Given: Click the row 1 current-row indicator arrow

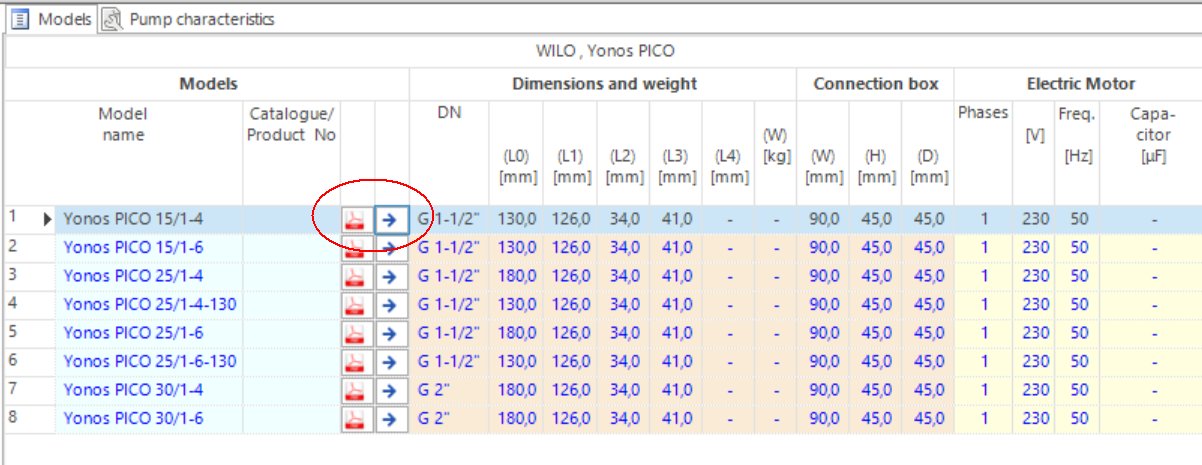Looking at the screenshot, I should click(46, 218).
